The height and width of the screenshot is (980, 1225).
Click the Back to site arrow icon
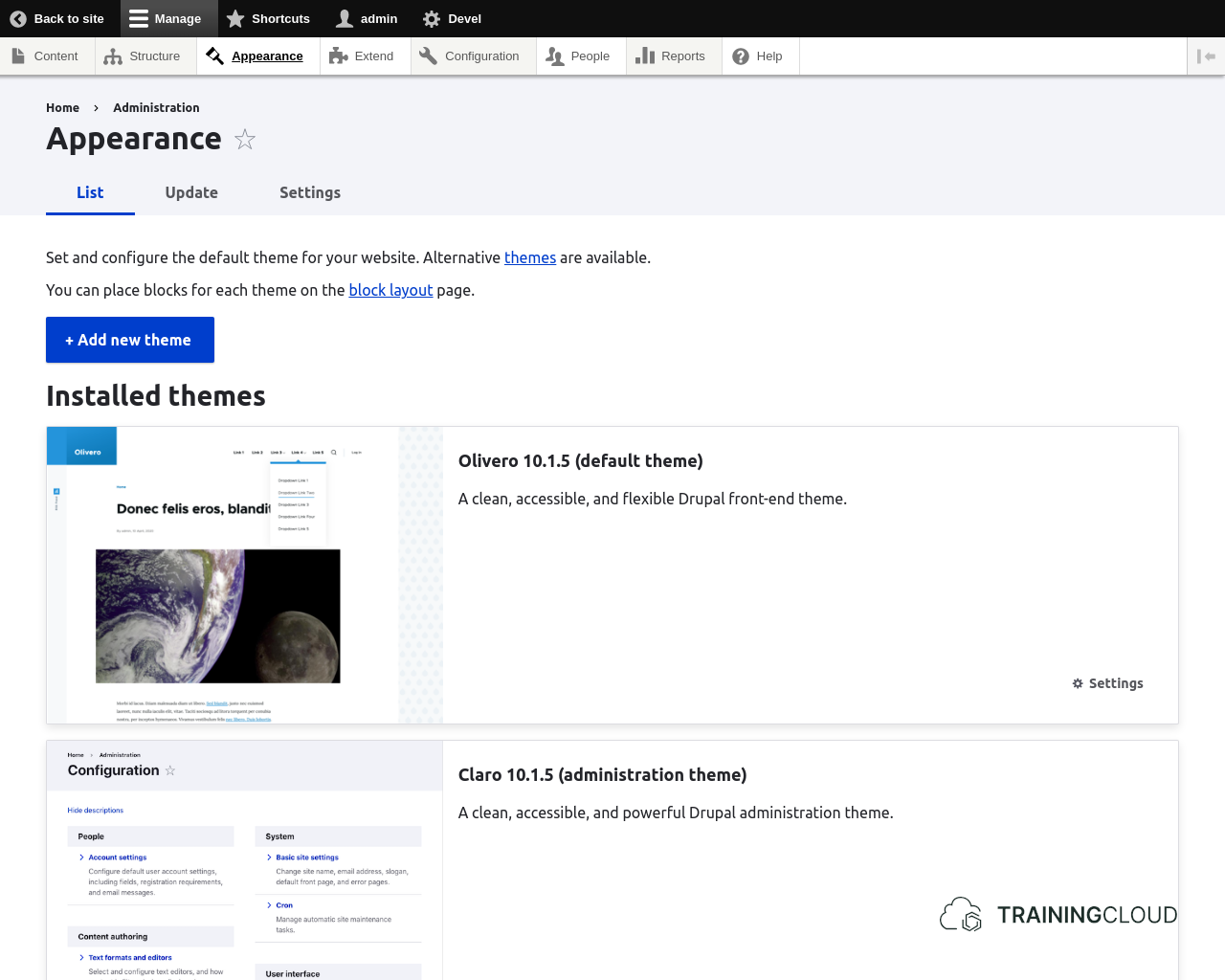point(18,18)
